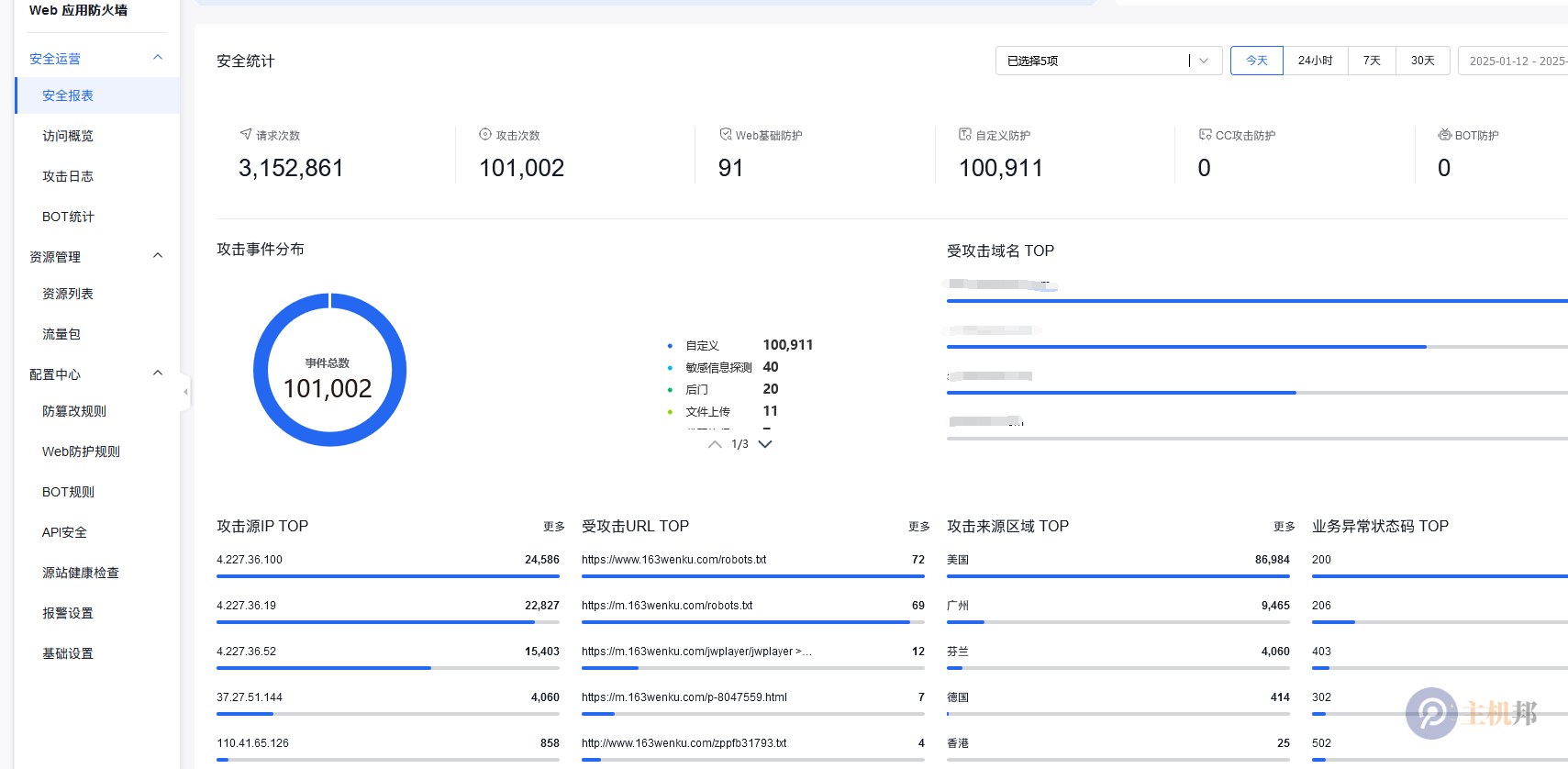Click 更多 next to 受攻击URL TOP
Viewport: 1568px width, 769px height.
coord(919,527)
